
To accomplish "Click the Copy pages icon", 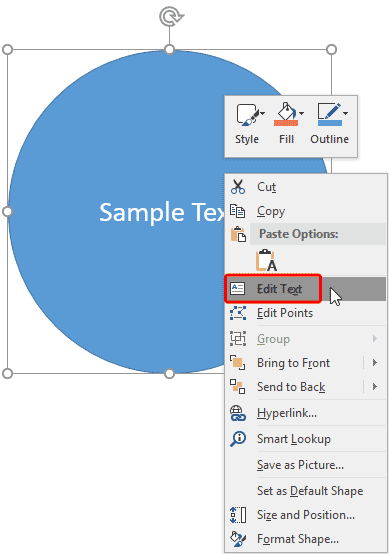I will coord(237,211).
